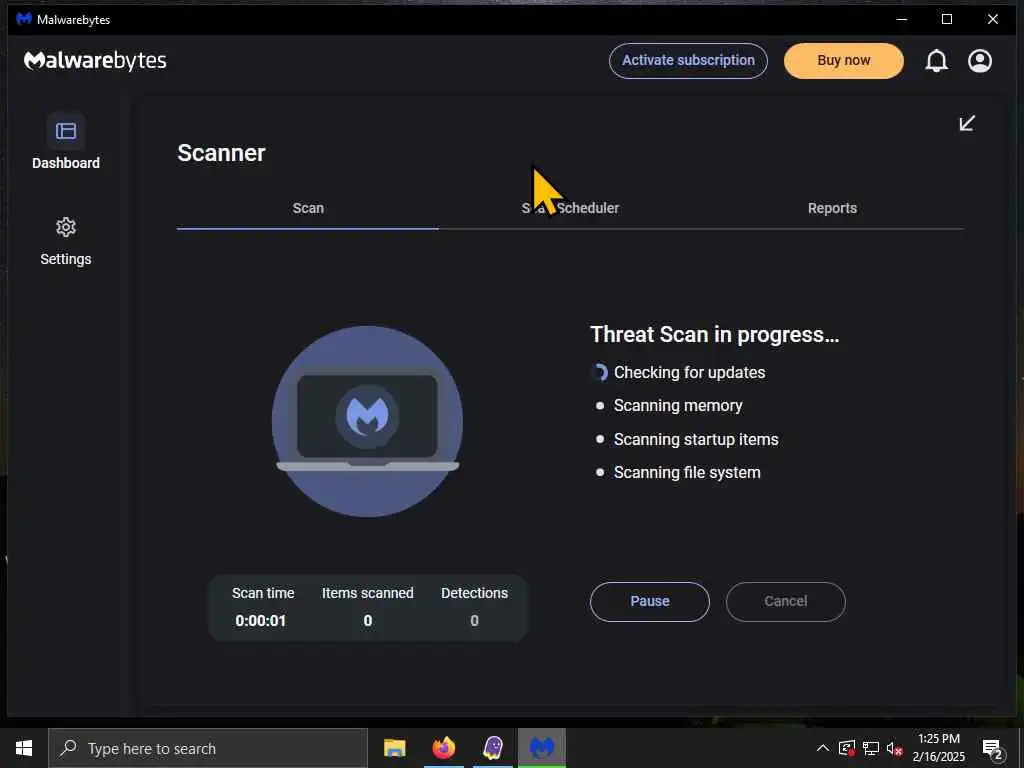Click the security tray icon with red dot

tap(846, 748)
